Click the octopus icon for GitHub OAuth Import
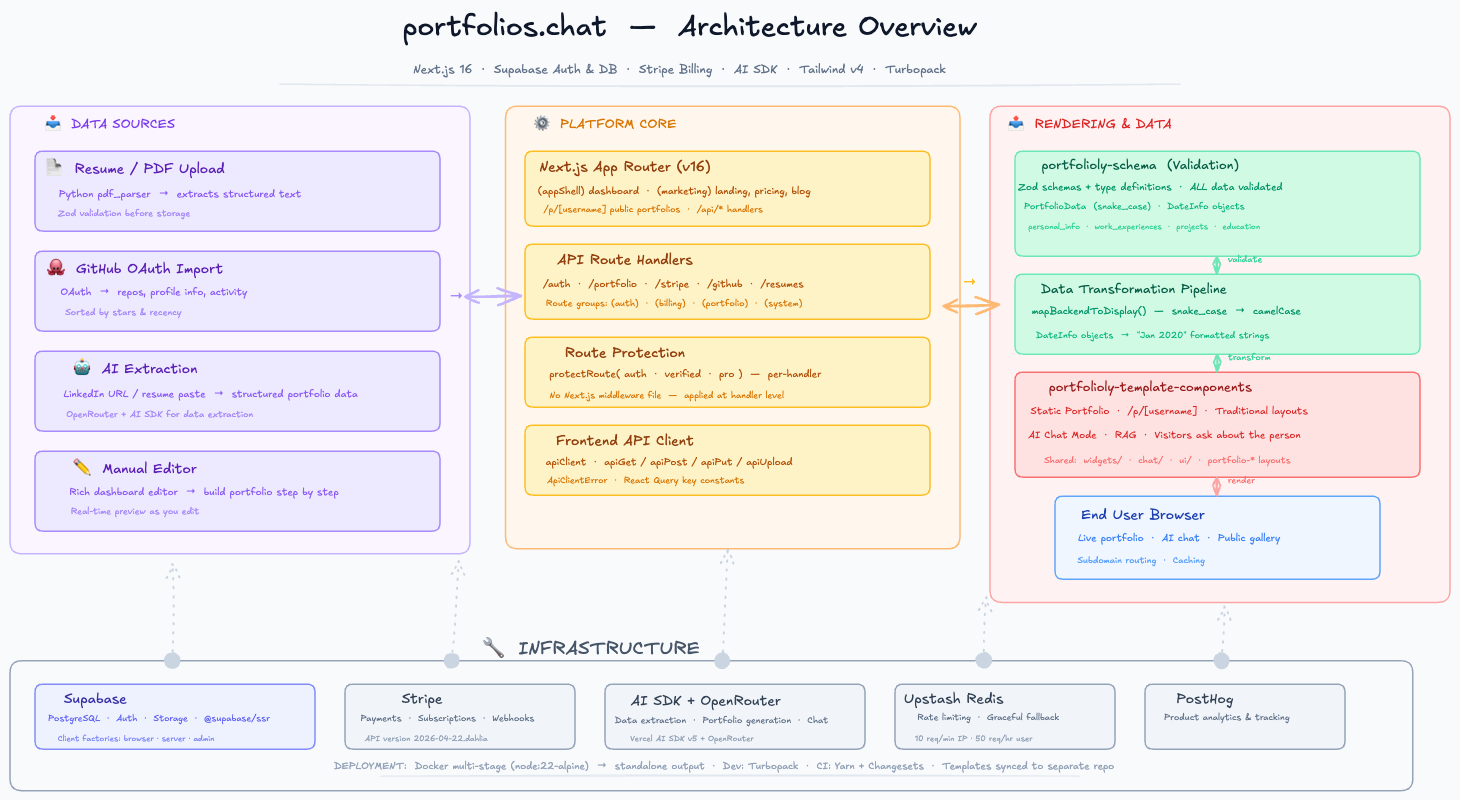 coord(56,268)
